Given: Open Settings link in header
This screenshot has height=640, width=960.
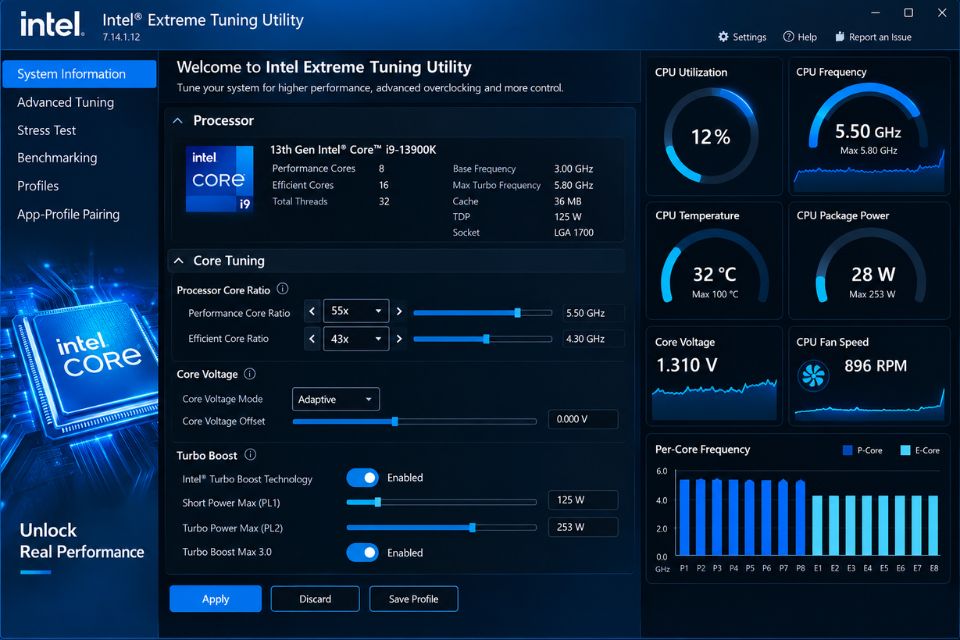Looking at the screenshot, I should [749, 37].
